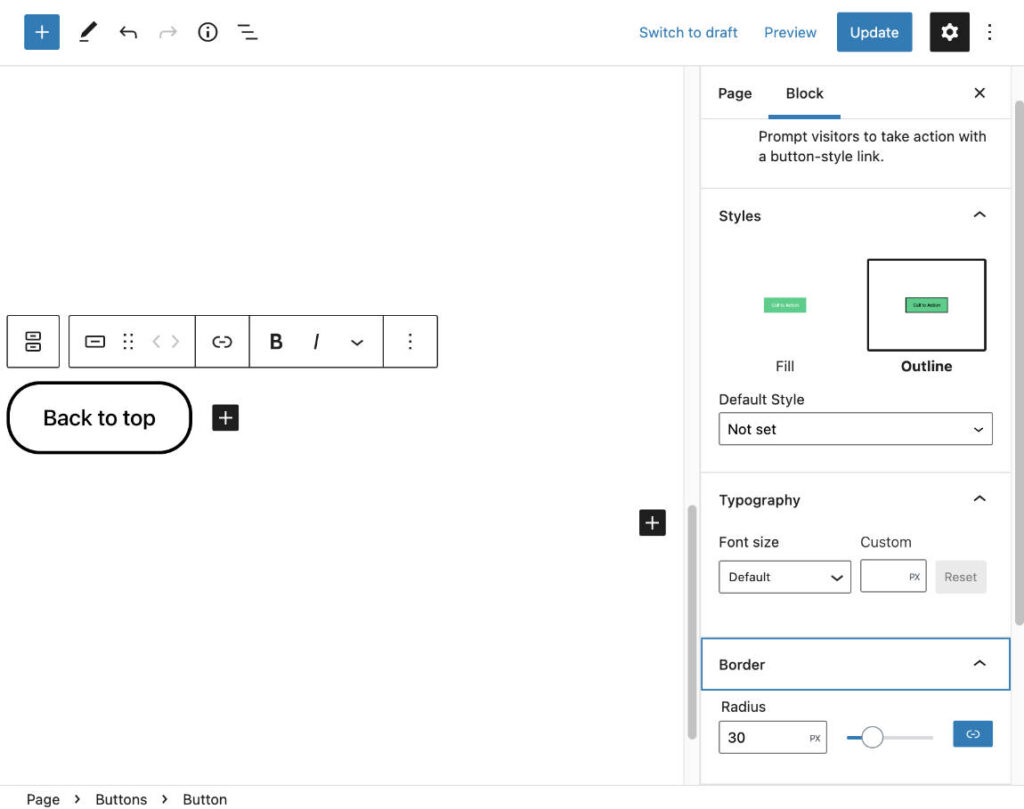Collapse the Border settings section
1024x809 pixels.
pos(979,663)
